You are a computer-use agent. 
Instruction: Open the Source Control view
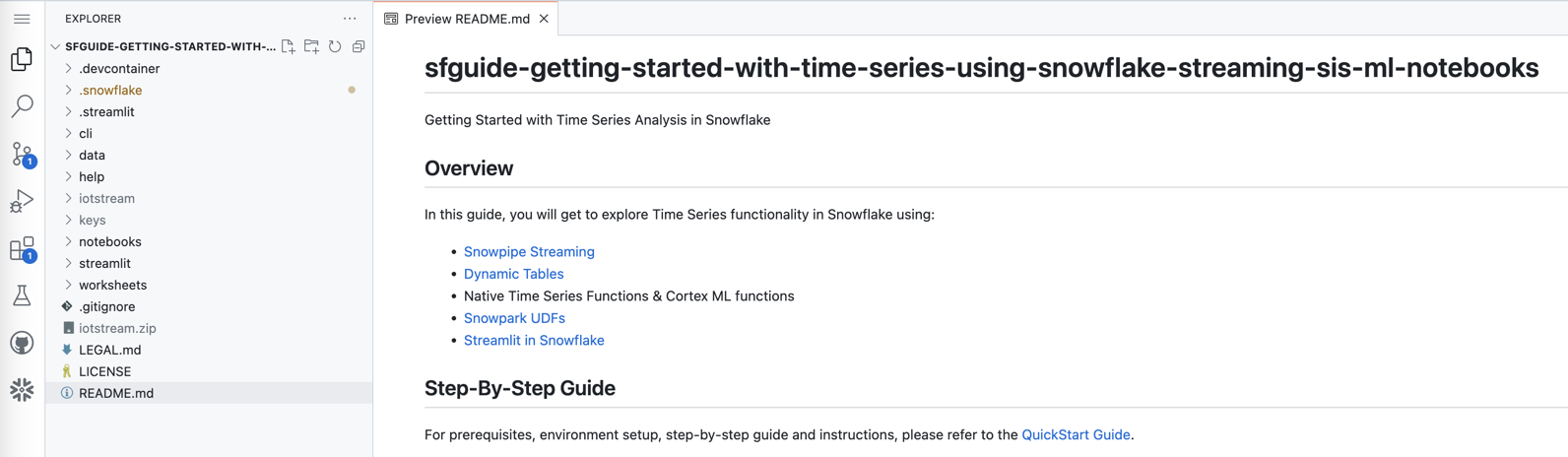coord(22,154)
